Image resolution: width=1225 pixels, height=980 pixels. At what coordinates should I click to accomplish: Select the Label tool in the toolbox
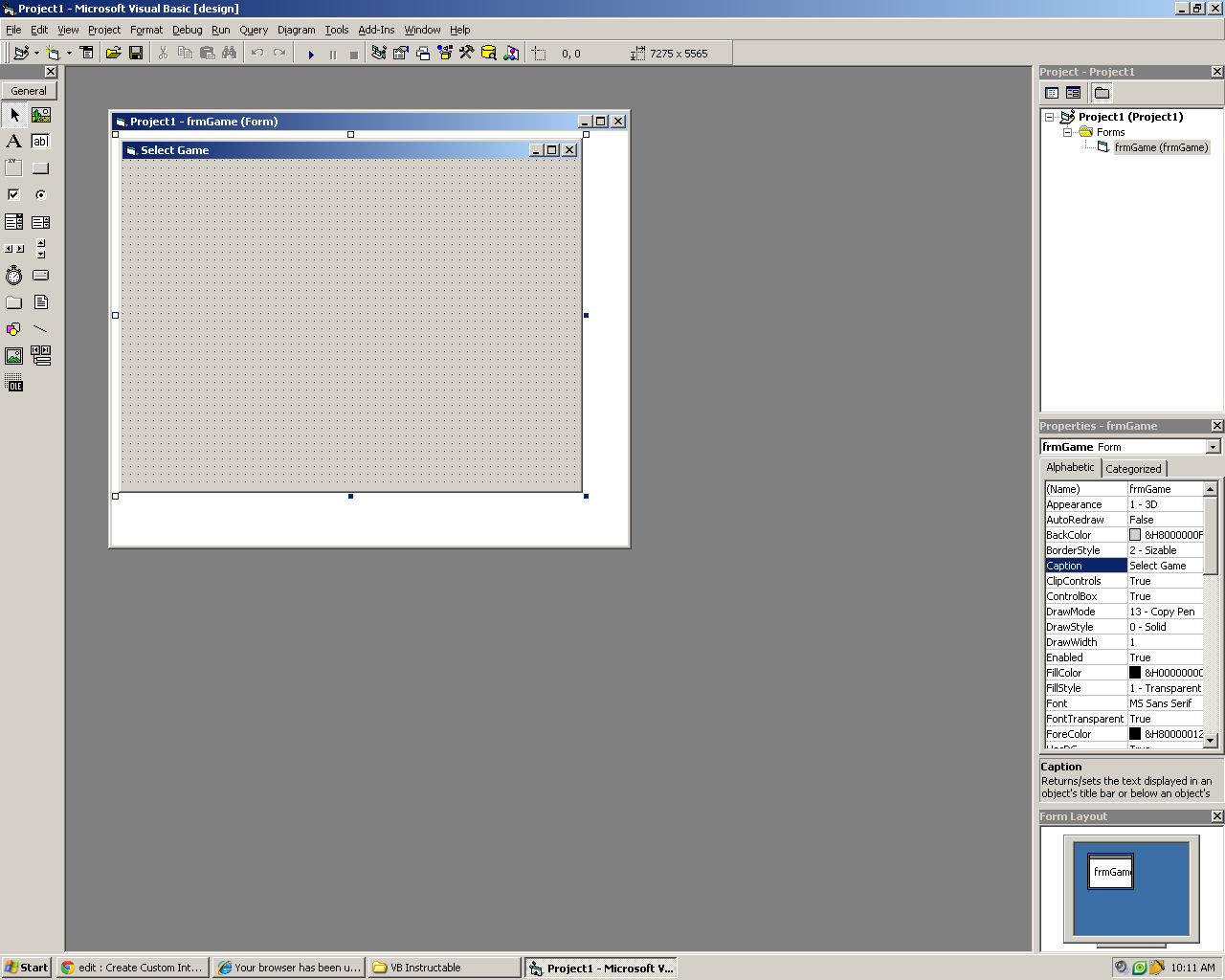pyautogui.click(x=13, y=142)
